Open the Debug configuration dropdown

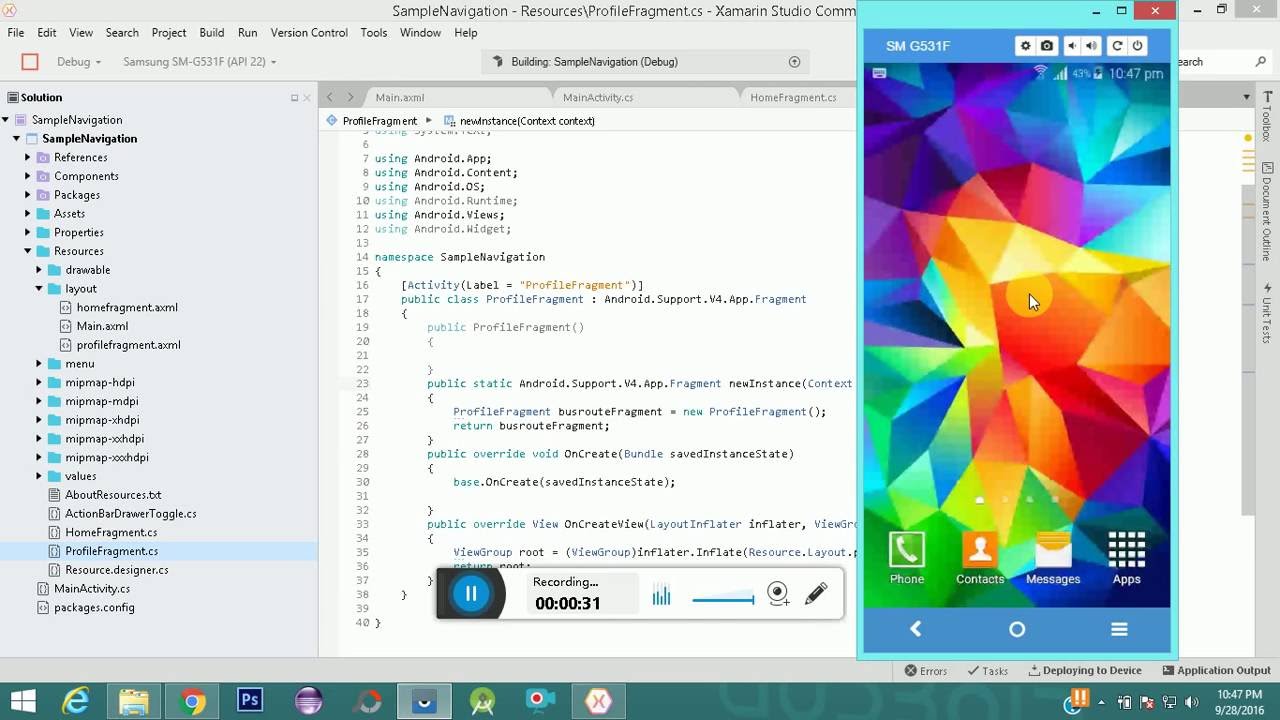click(79, 62)
